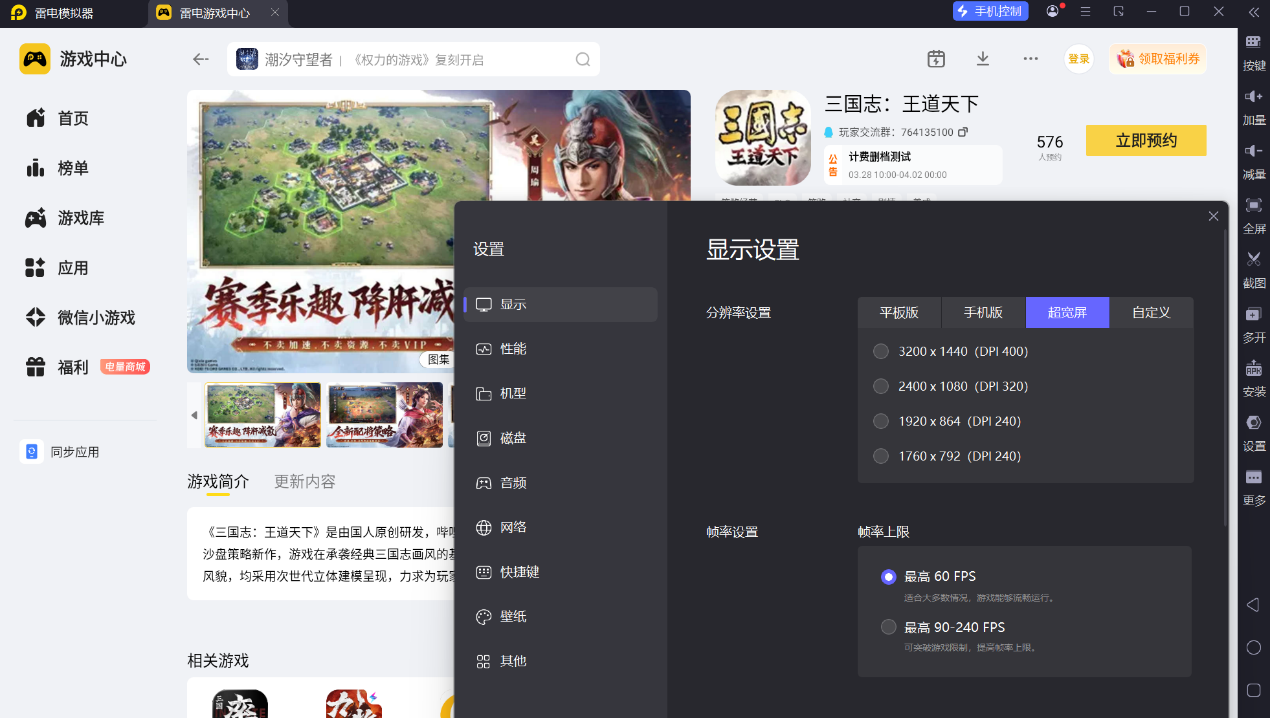The height and width of the screenshot is (718, 1270).
Task: Open the multi-instance (多开) icon
Action: point(1253,315)
